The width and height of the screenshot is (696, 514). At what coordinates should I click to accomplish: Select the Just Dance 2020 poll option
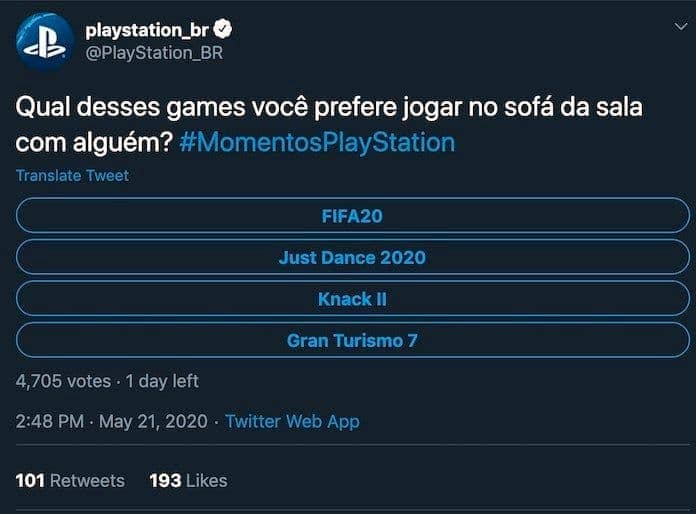click(352, 257)
